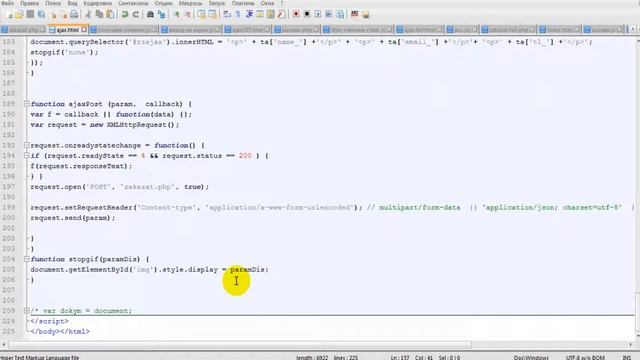Viewport: 640px width, 360px height.
Task: Open the Файл menu
Action: pos(7,3)
